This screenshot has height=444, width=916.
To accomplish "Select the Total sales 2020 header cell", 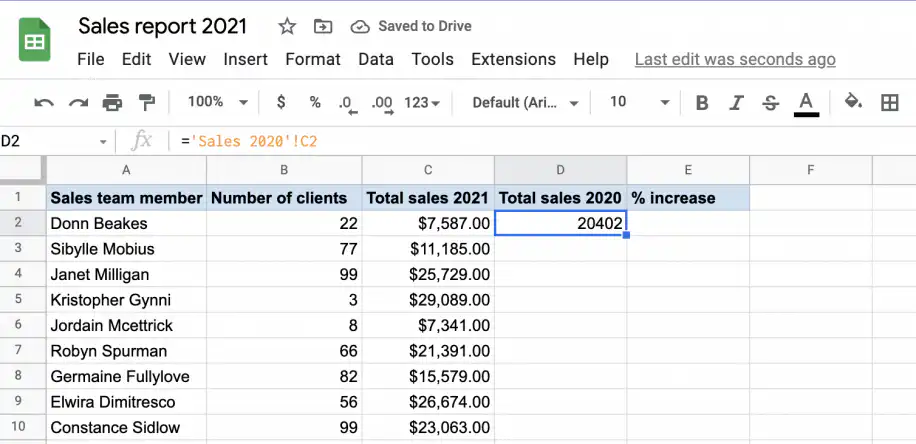I will pyautogui.click(x=560, y=198).
